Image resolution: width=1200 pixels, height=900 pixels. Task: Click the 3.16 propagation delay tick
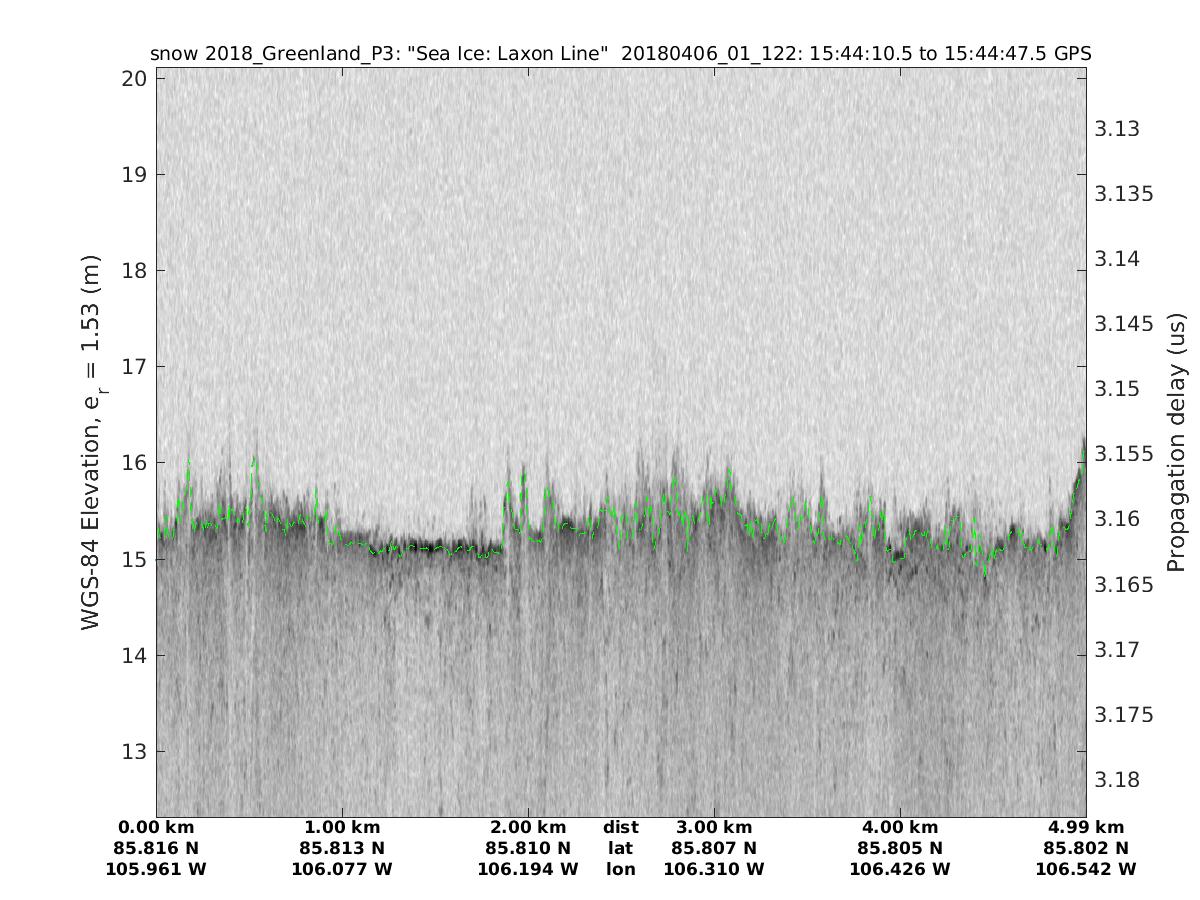click(x=1117, y=519)
